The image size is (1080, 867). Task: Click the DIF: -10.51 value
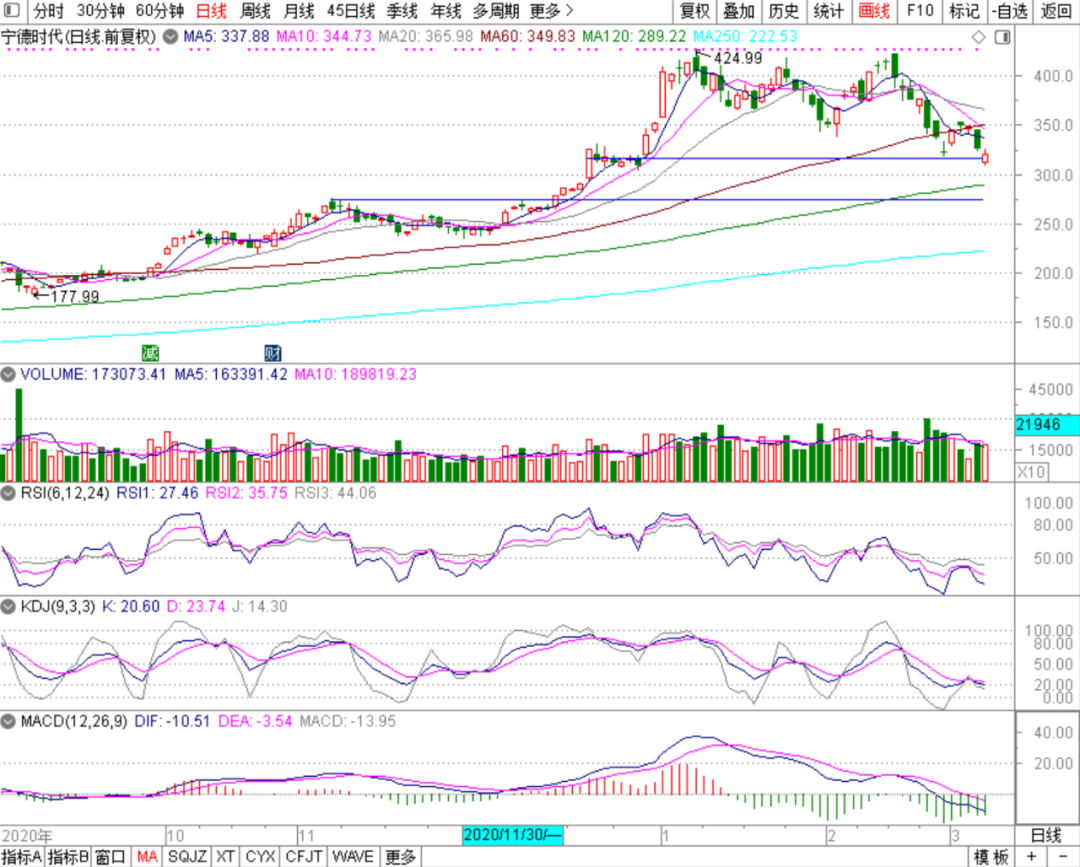click(x=172, y=722)
